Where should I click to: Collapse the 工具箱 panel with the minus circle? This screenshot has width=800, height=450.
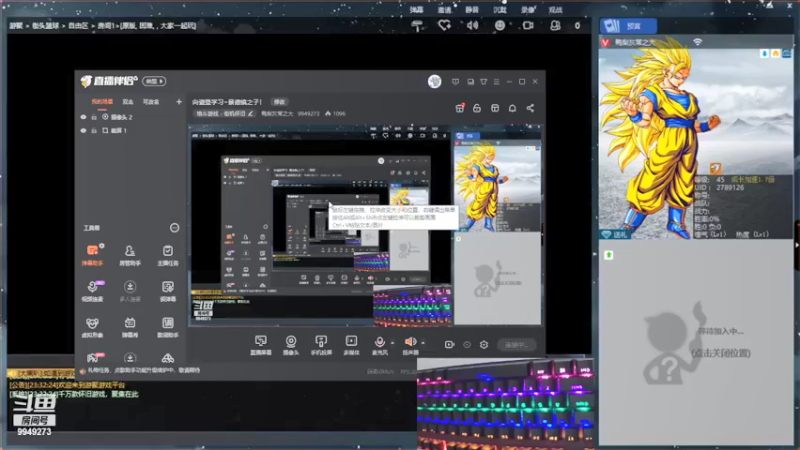(x=174, y=228)
